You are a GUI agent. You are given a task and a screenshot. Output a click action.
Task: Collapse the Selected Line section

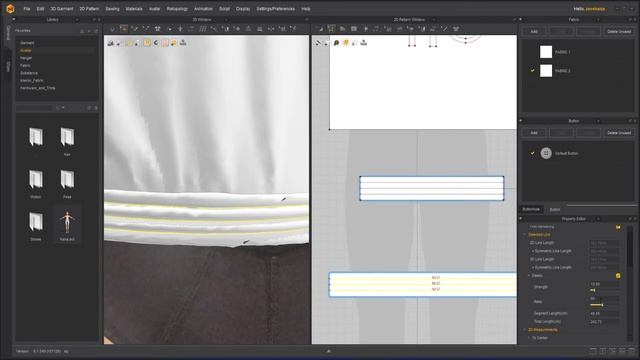pyautogui.click(x=525, y=235)
